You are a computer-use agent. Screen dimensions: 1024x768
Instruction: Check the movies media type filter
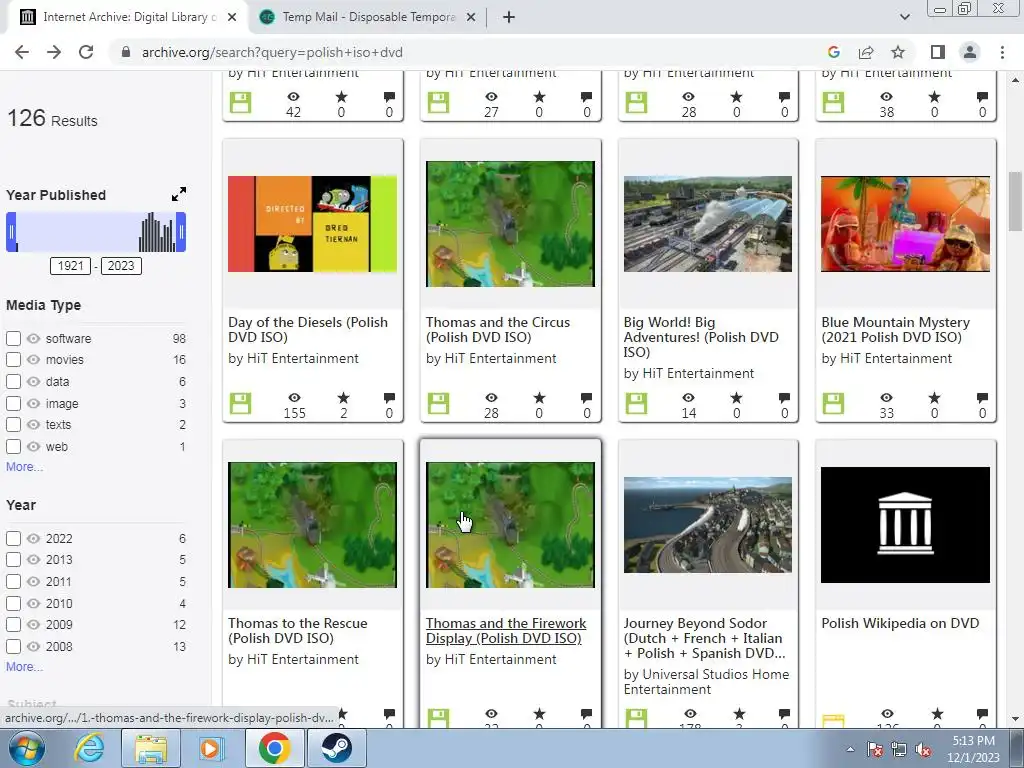(x=13, y=359)
